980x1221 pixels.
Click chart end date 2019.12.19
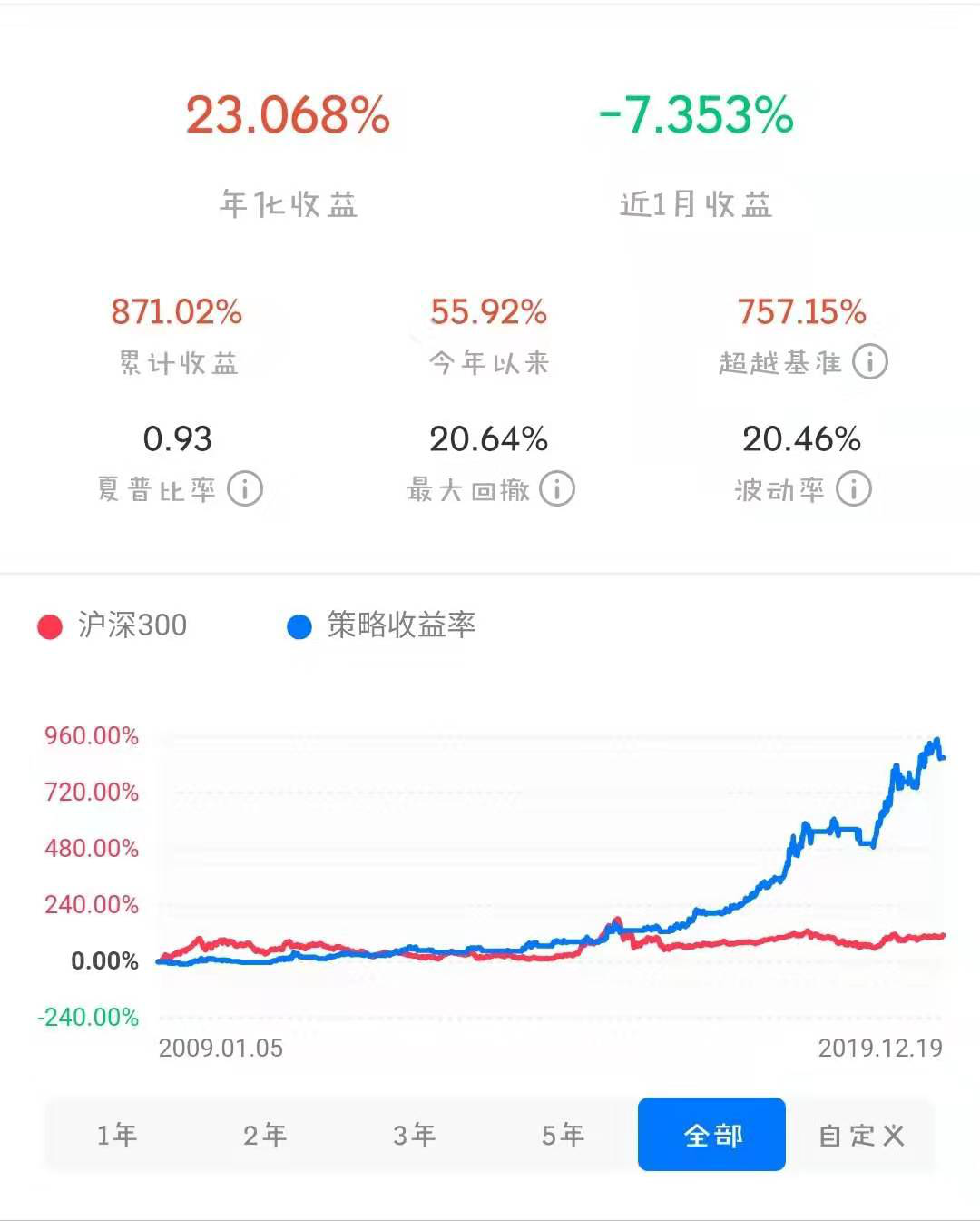(880, 1049)
